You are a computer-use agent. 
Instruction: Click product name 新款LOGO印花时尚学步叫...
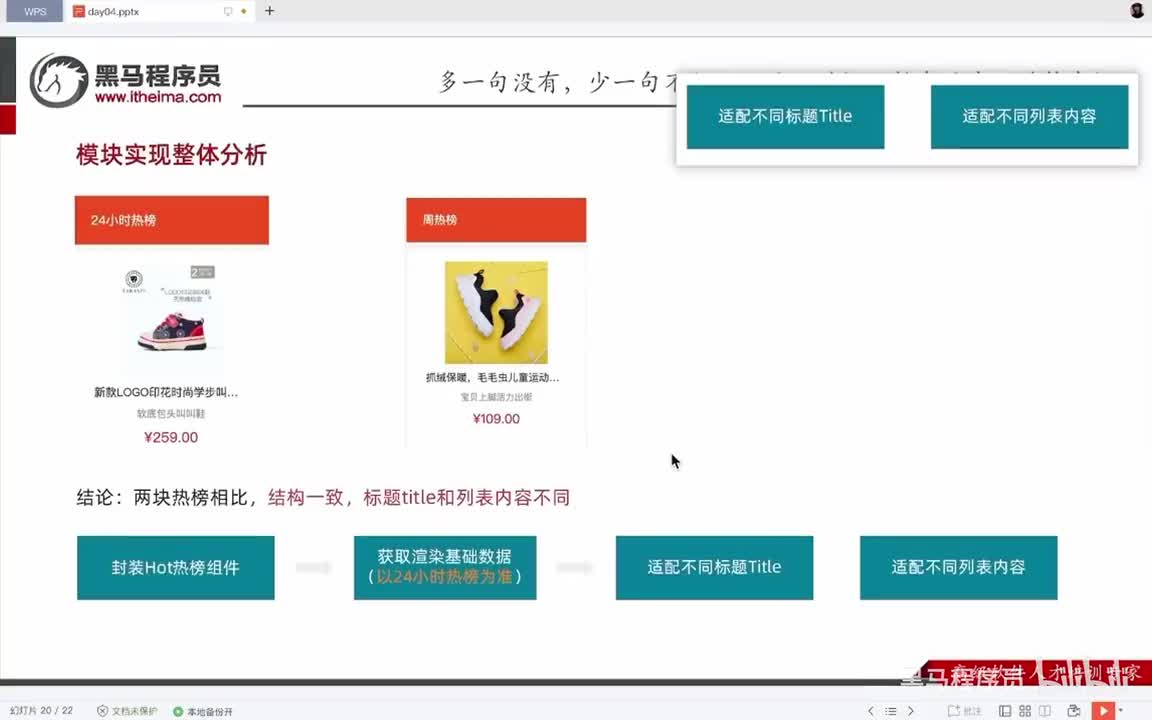pyautogui.click(x=166, y=392)
